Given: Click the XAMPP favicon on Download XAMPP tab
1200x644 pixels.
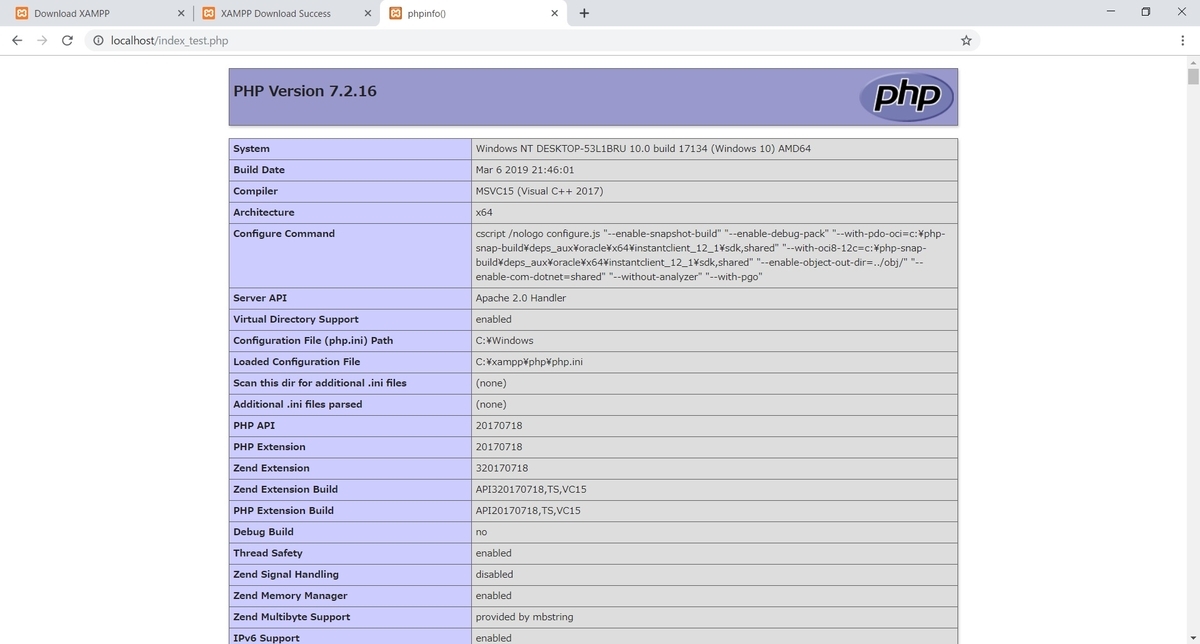Looking at the screenshot, I should (x=21, y=13).
